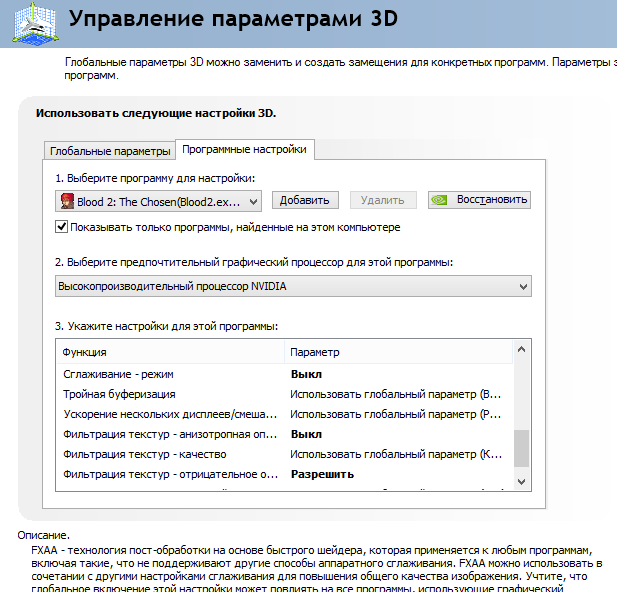This screenshot has width=617, height=592.
Task: Click the NVIDIA logo on Восстановить button
Action: pos(439,200)
